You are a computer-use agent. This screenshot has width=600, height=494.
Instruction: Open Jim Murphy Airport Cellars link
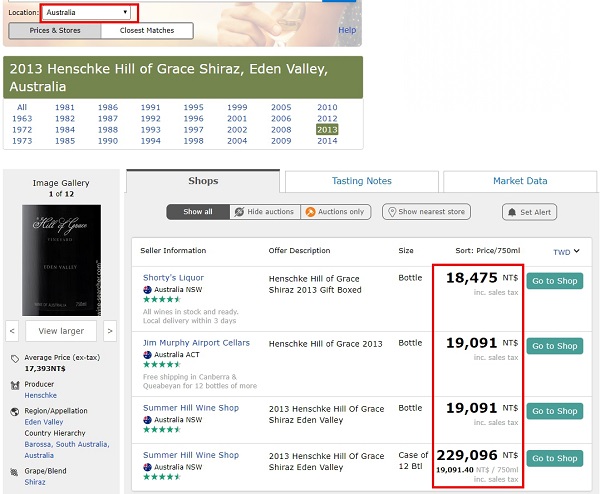pos(196,343)
